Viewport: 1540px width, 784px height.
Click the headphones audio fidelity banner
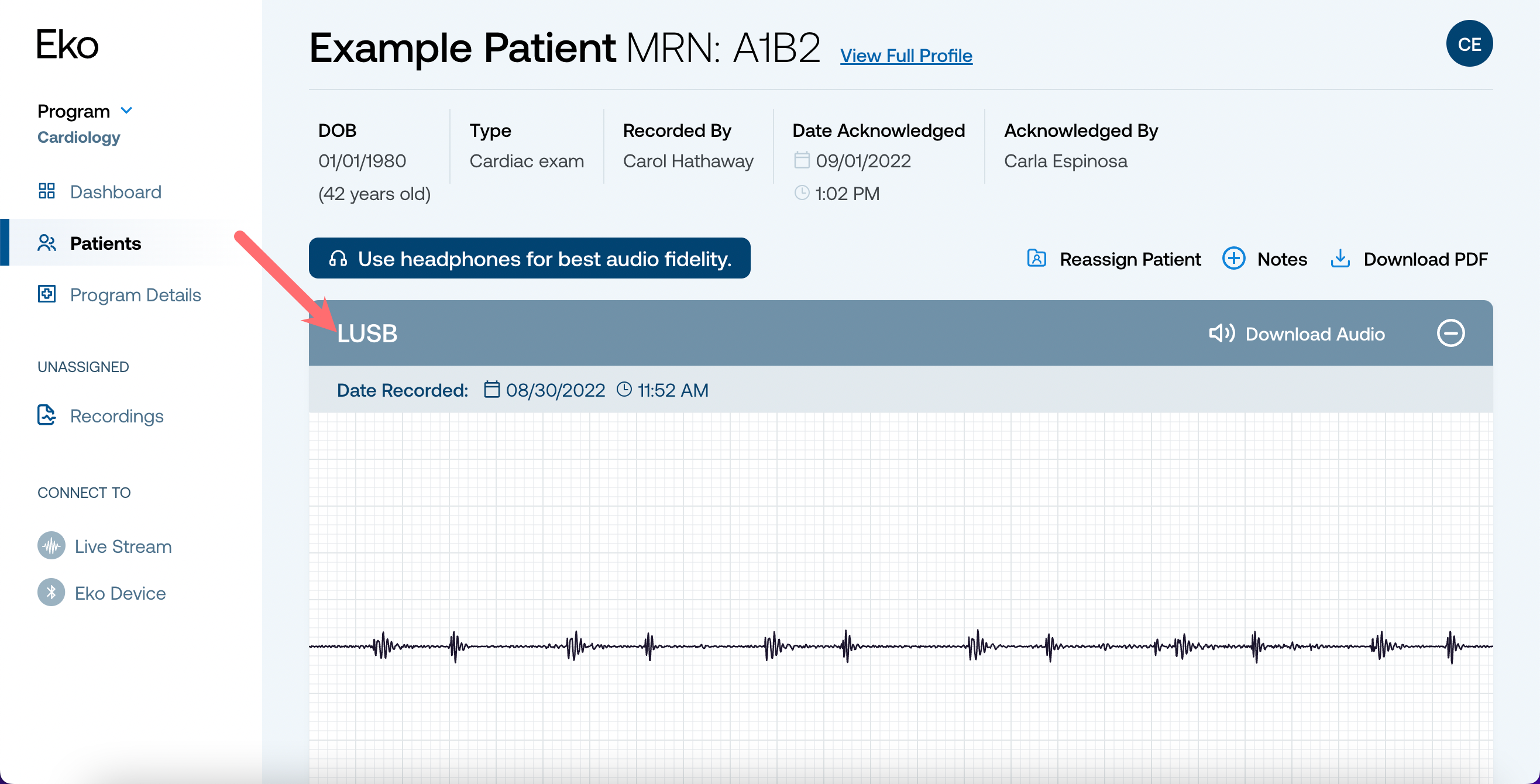[529, 259]
